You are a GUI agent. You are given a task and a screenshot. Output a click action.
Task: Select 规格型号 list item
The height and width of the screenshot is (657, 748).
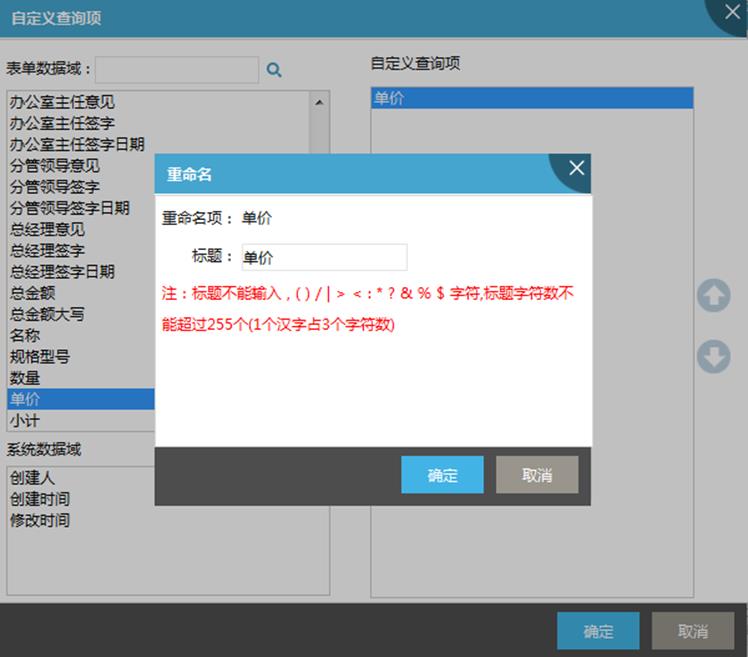40,357
